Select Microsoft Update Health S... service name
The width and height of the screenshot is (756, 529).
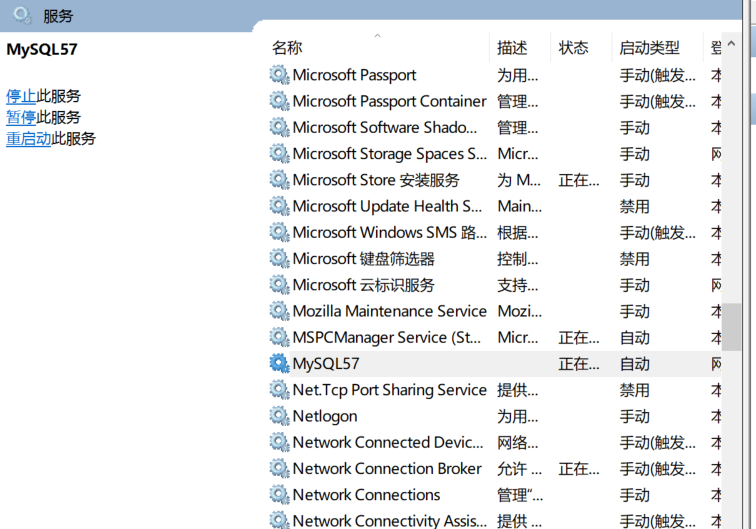coord(387,206)
